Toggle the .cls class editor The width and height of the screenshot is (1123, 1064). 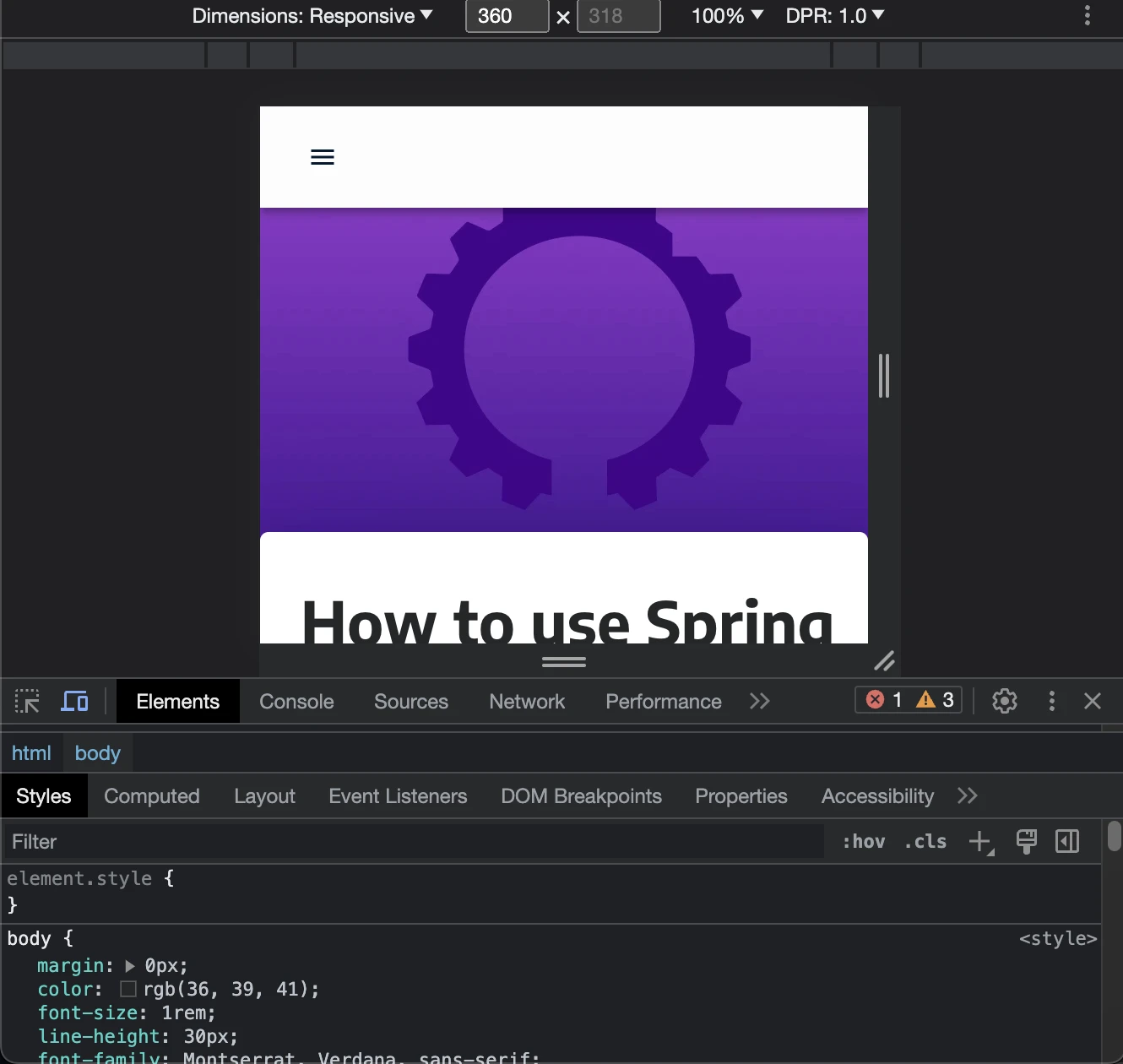click(925, 842)
